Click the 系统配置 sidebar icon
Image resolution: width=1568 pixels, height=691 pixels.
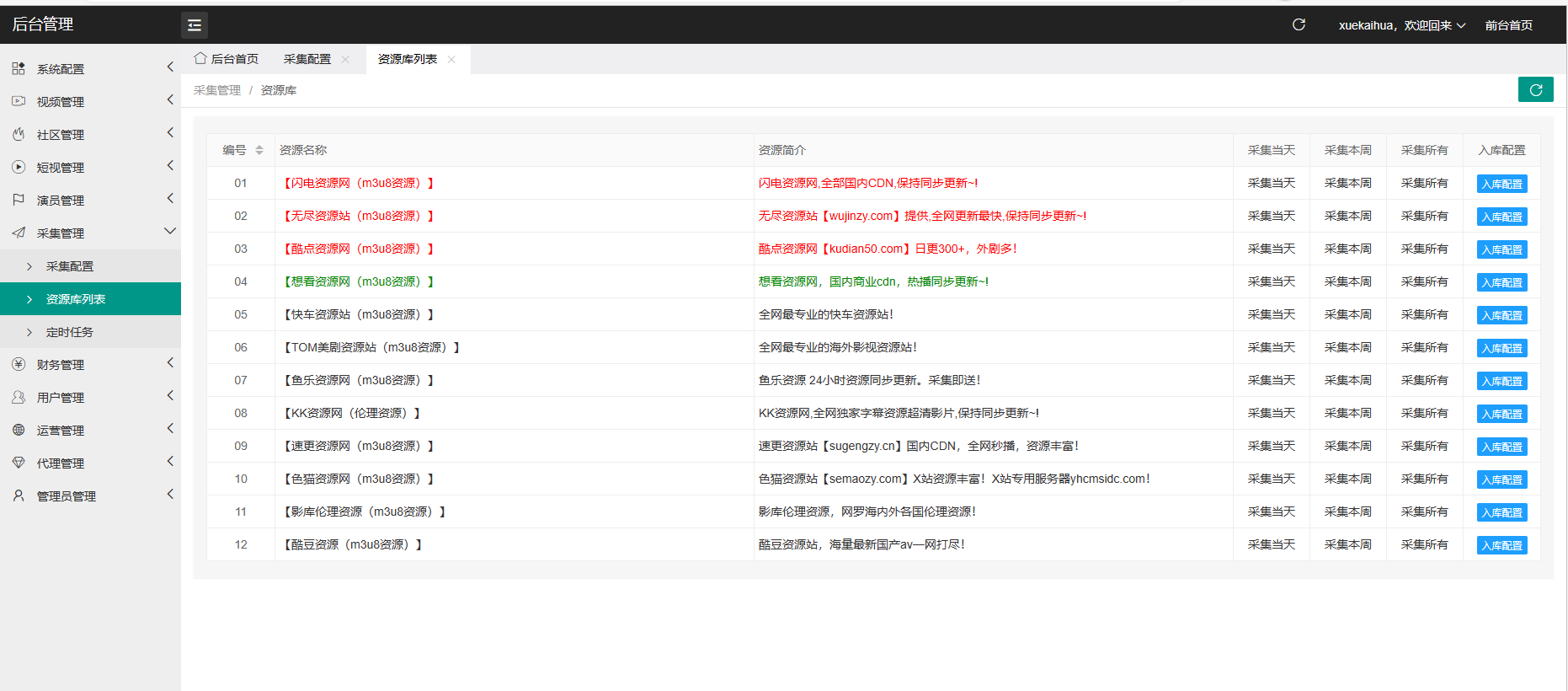[x=19, y=68]
